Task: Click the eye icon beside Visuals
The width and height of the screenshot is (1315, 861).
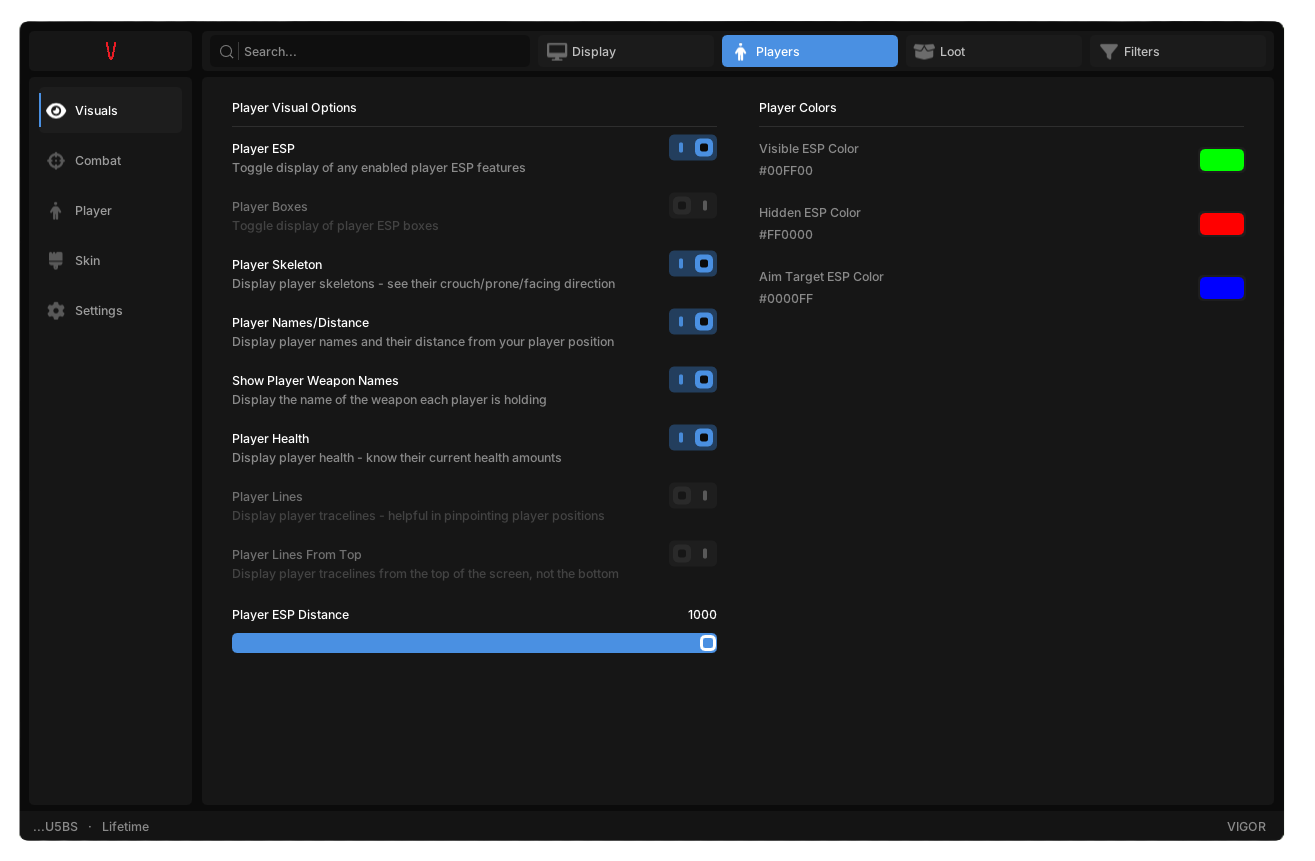Action: click(x=56, y=110)
